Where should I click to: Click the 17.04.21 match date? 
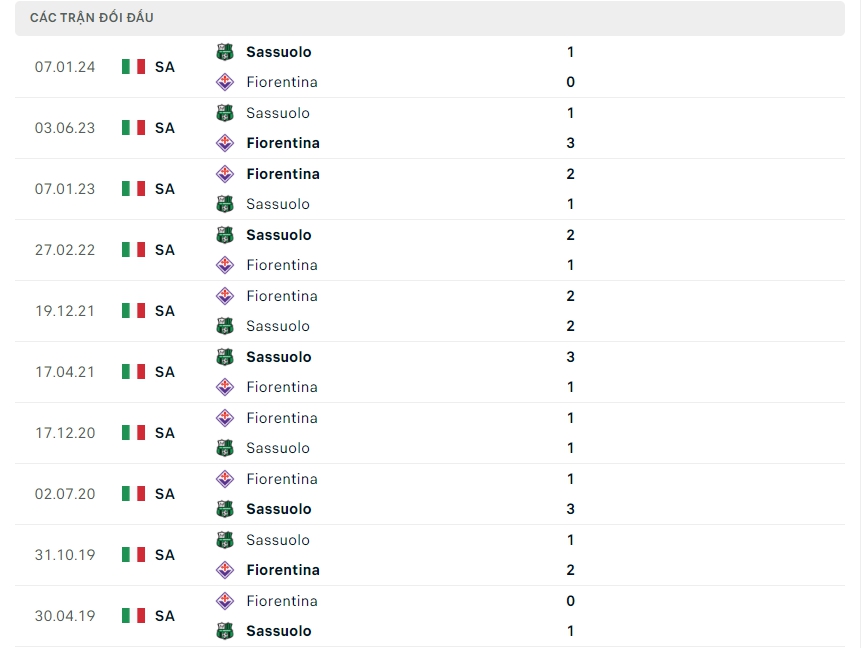coord(65,372)
